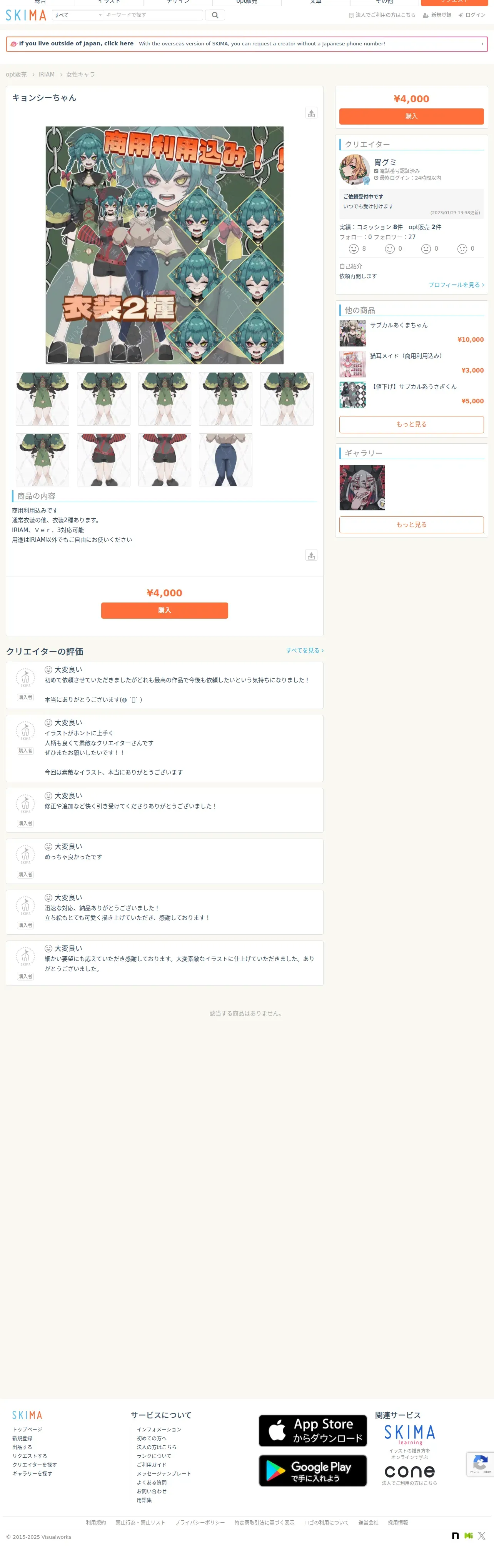Click the App Store download badge
This screenshot has width=494, height=1568.
312,1430
